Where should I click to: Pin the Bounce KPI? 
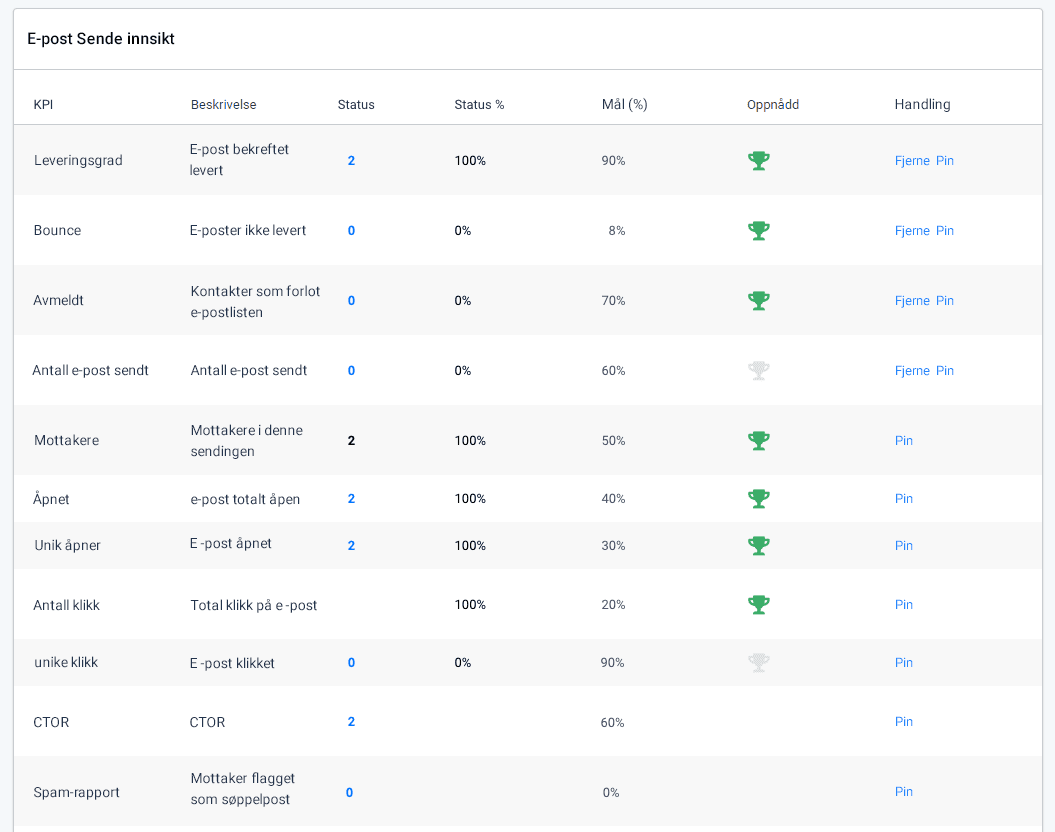[945, 231]
